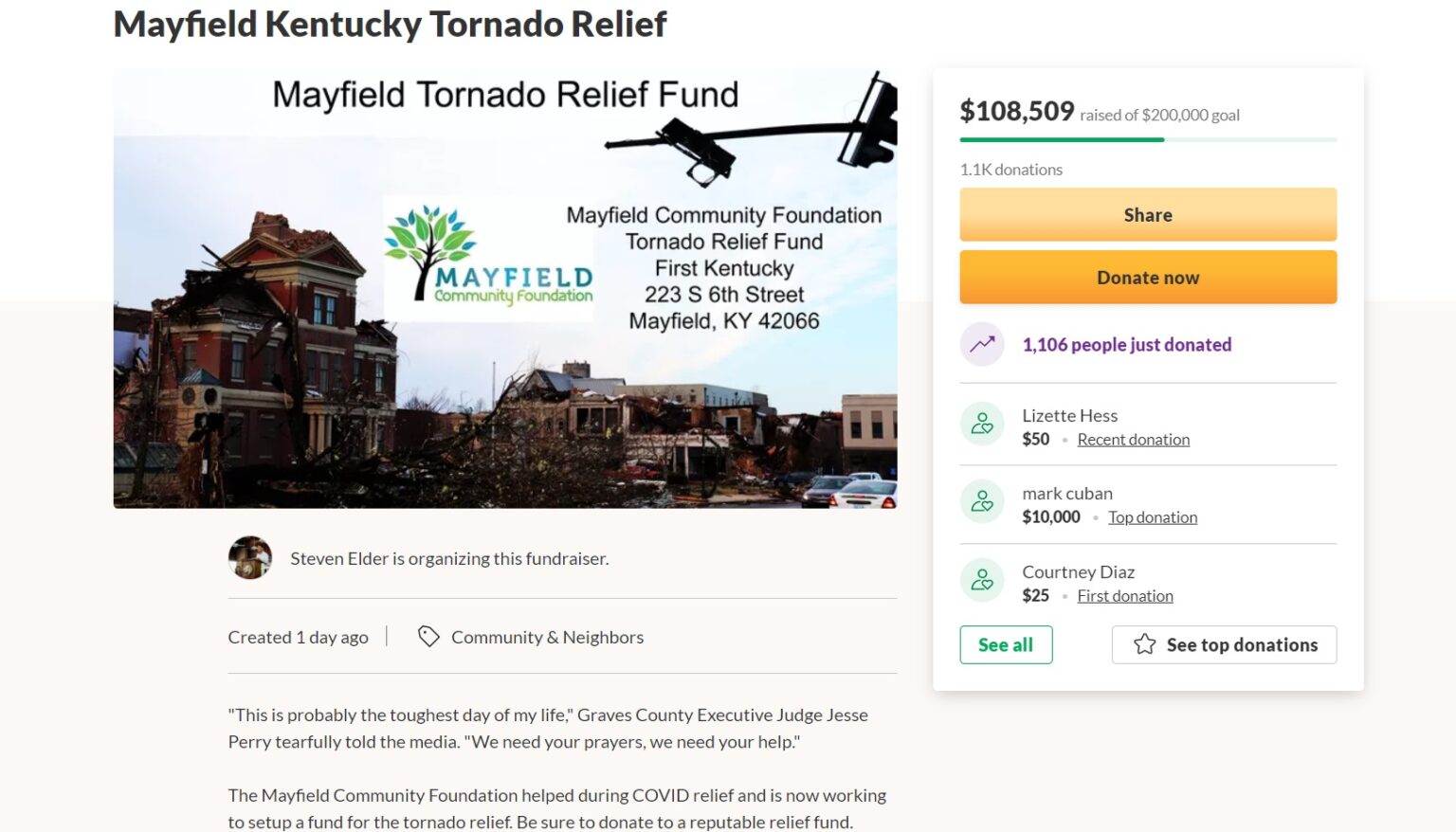Click the 1,106 people just donated text
The height and width of the screenshot is (832, 1456).
(1126, 344)
